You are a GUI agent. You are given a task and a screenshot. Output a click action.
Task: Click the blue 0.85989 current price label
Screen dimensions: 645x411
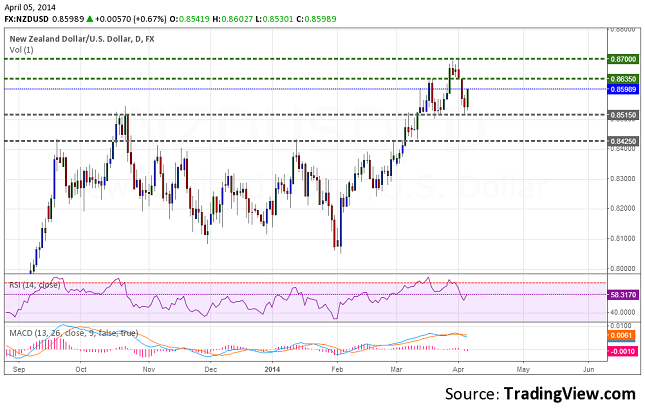623,89
